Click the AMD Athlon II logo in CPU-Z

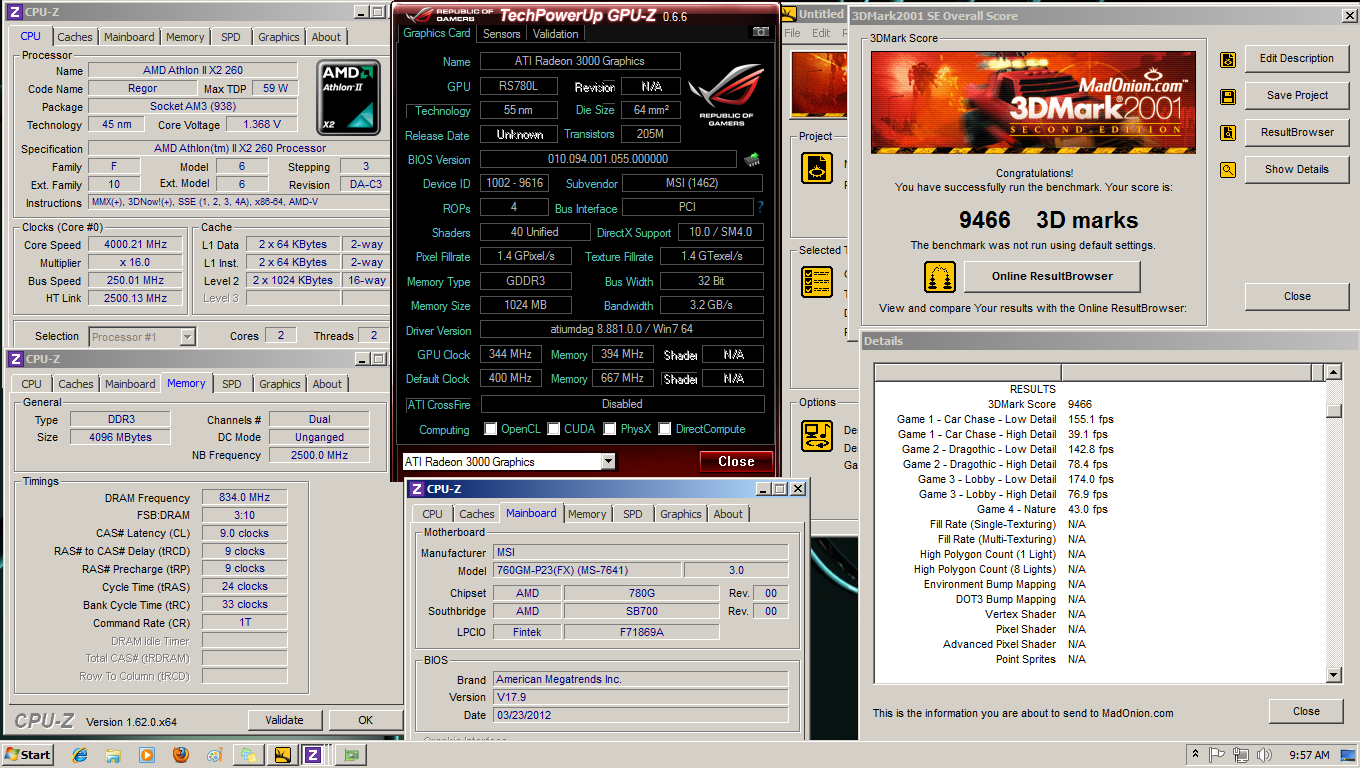tap(349, 98)
